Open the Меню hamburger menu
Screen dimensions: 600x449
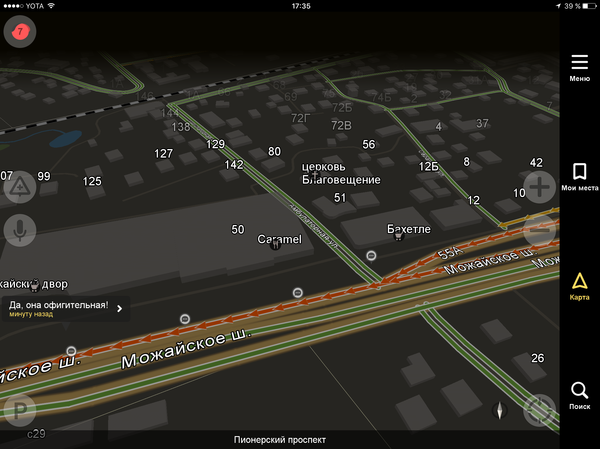tap(579, 67)
